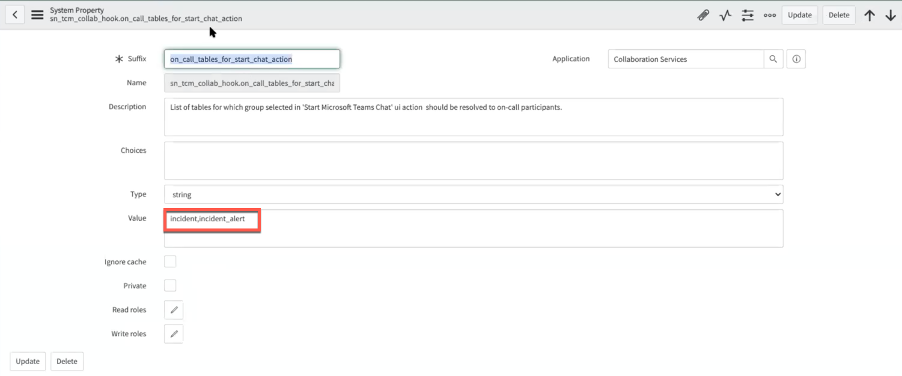This screenshot has width=902, height=376.
Task: Click the Application field label
Action: coord(571,59)
